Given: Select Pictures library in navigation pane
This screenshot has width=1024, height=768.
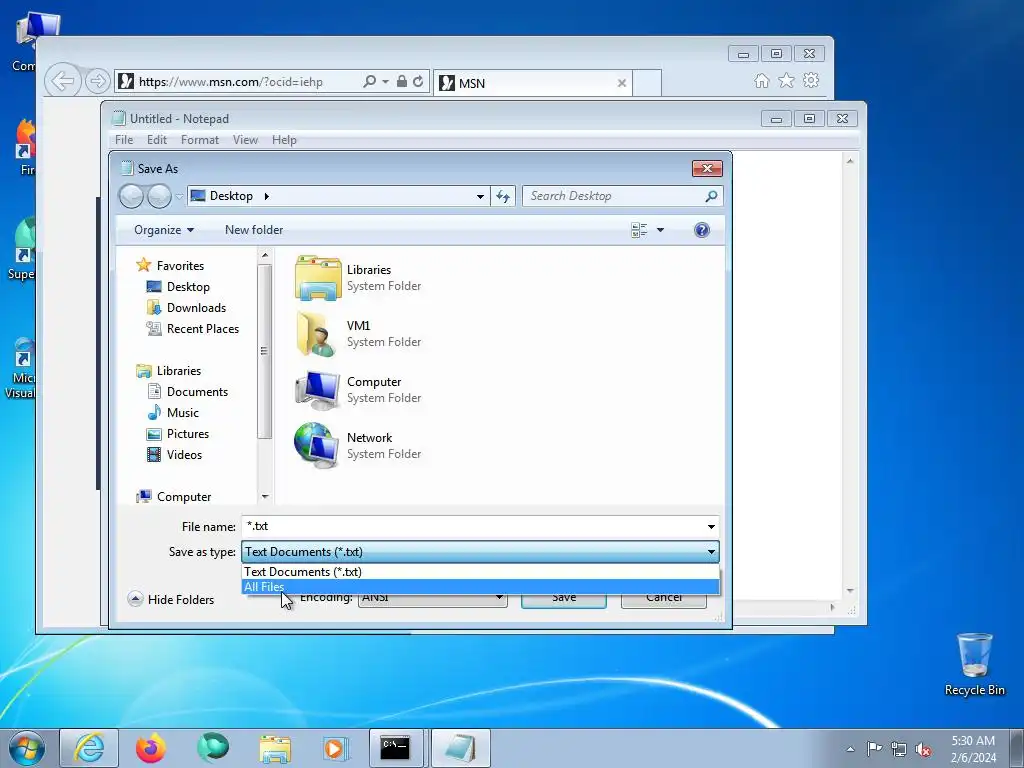Looking at the screenshot, I should pyautogui.click(x=178, y=434).
